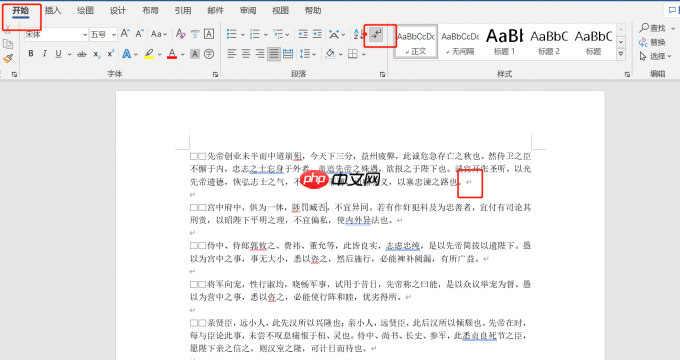Click the Phonetic Guide (wén) icon
680x360 pixels.
point(195,34)
